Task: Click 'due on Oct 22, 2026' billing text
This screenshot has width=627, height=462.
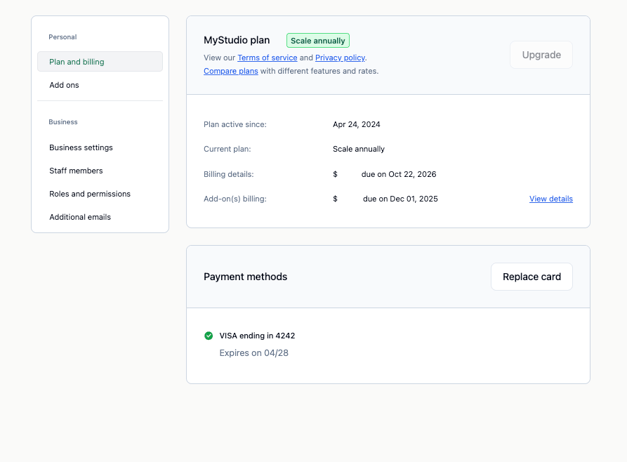Action: coord(399,174)
